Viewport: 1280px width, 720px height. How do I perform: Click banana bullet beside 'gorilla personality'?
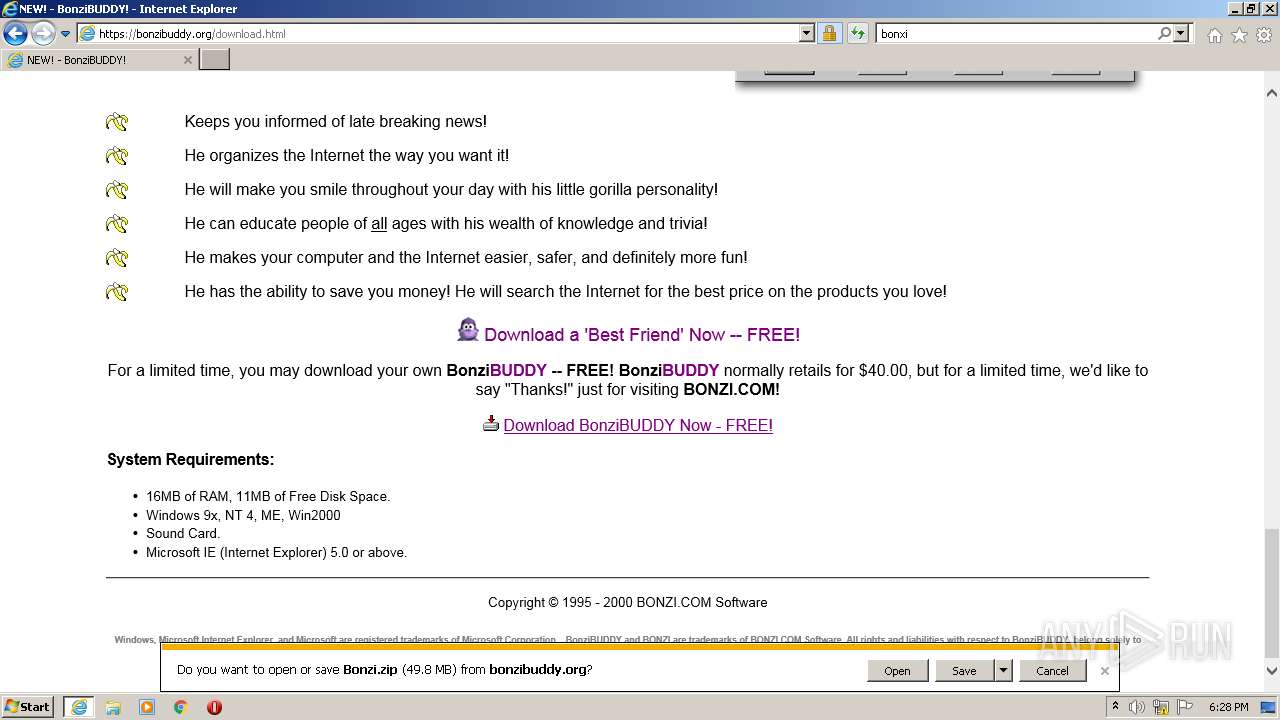point(117,190)
